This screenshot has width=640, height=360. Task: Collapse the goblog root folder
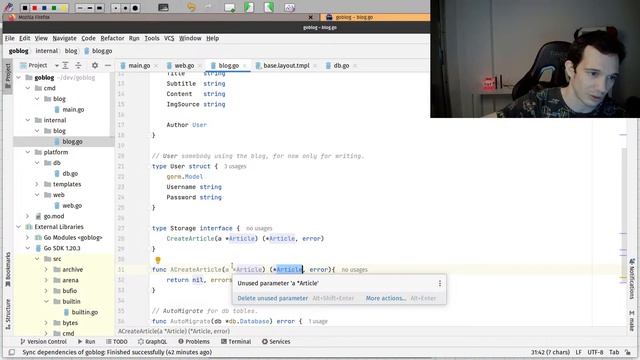coord(19,78)
